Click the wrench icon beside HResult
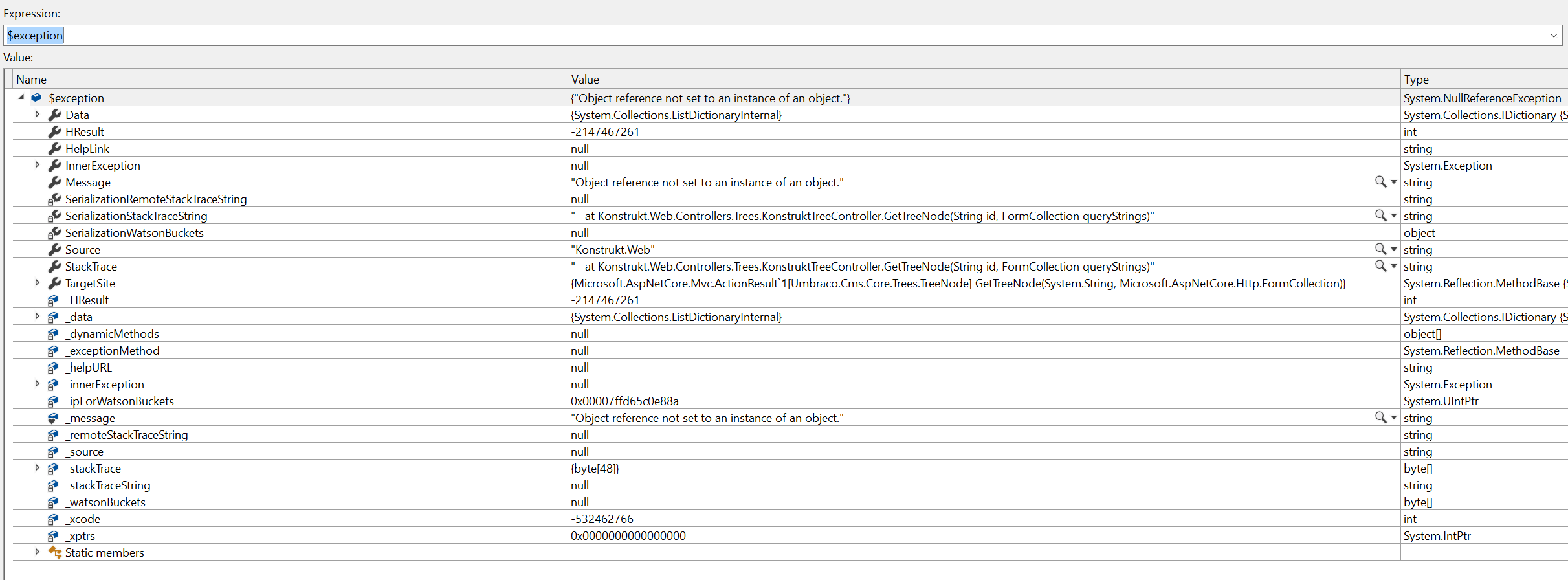 [54, 131]
